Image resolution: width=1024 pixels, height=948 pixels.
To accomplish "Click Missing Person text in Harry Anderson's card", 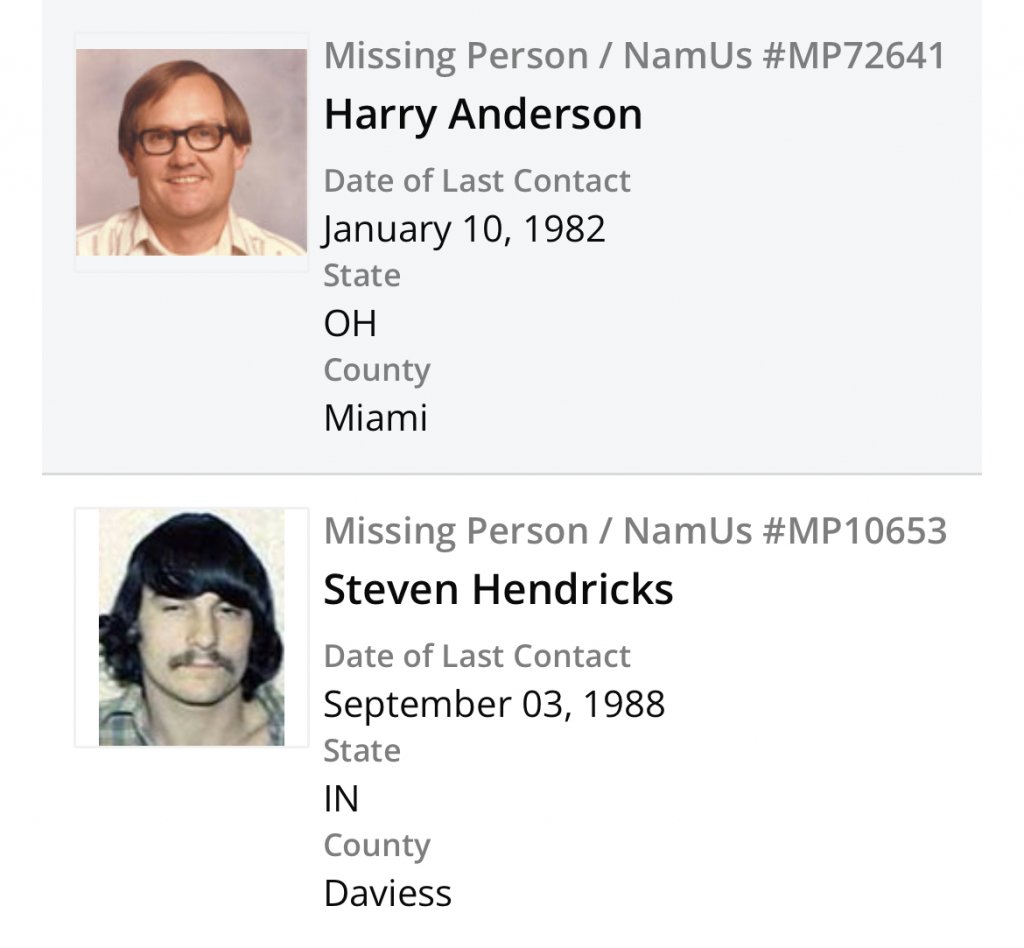I will pyautogui.click(x=454, y=56).
